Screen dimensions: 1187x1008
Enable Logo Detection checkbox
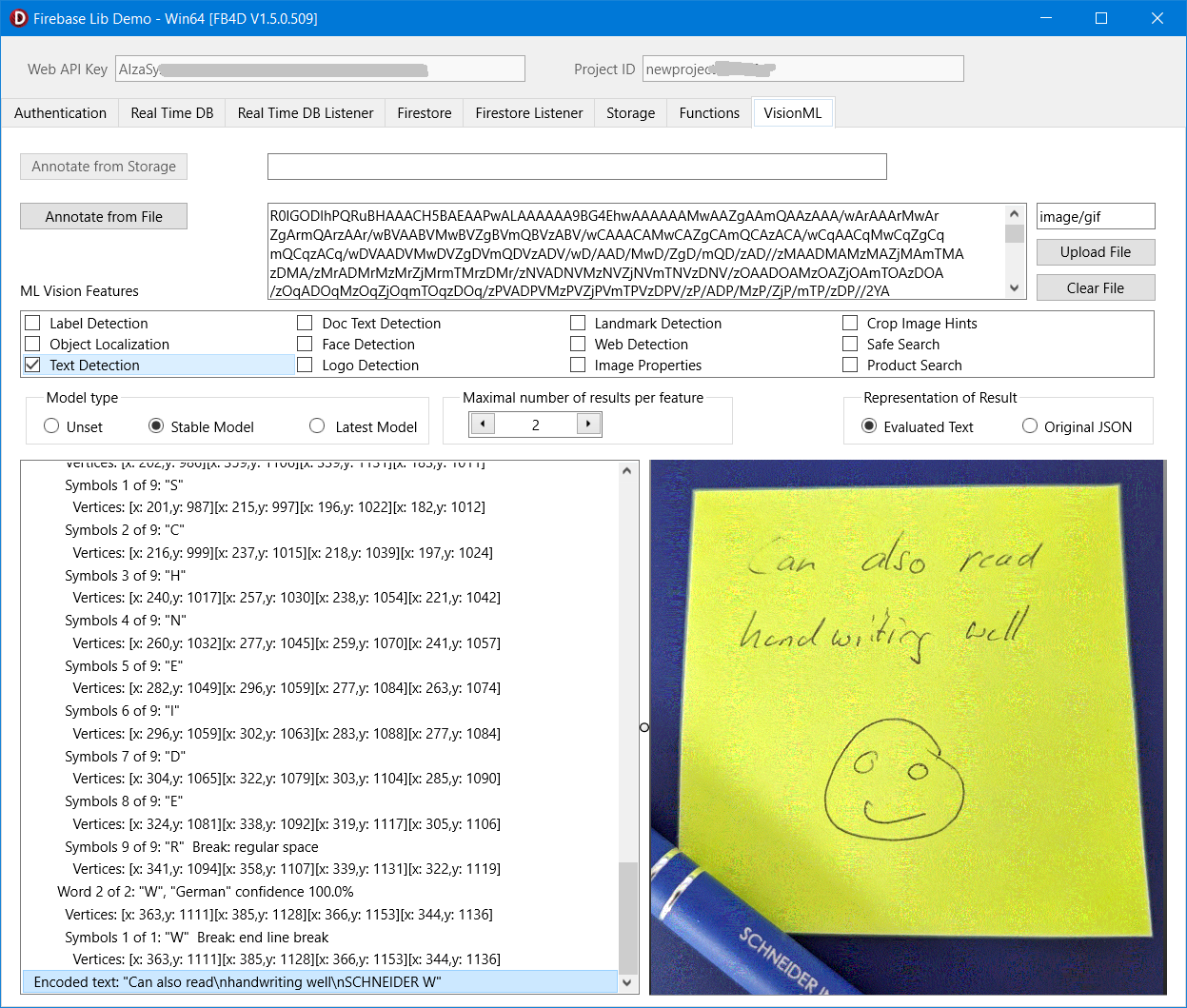coord(305,365)
